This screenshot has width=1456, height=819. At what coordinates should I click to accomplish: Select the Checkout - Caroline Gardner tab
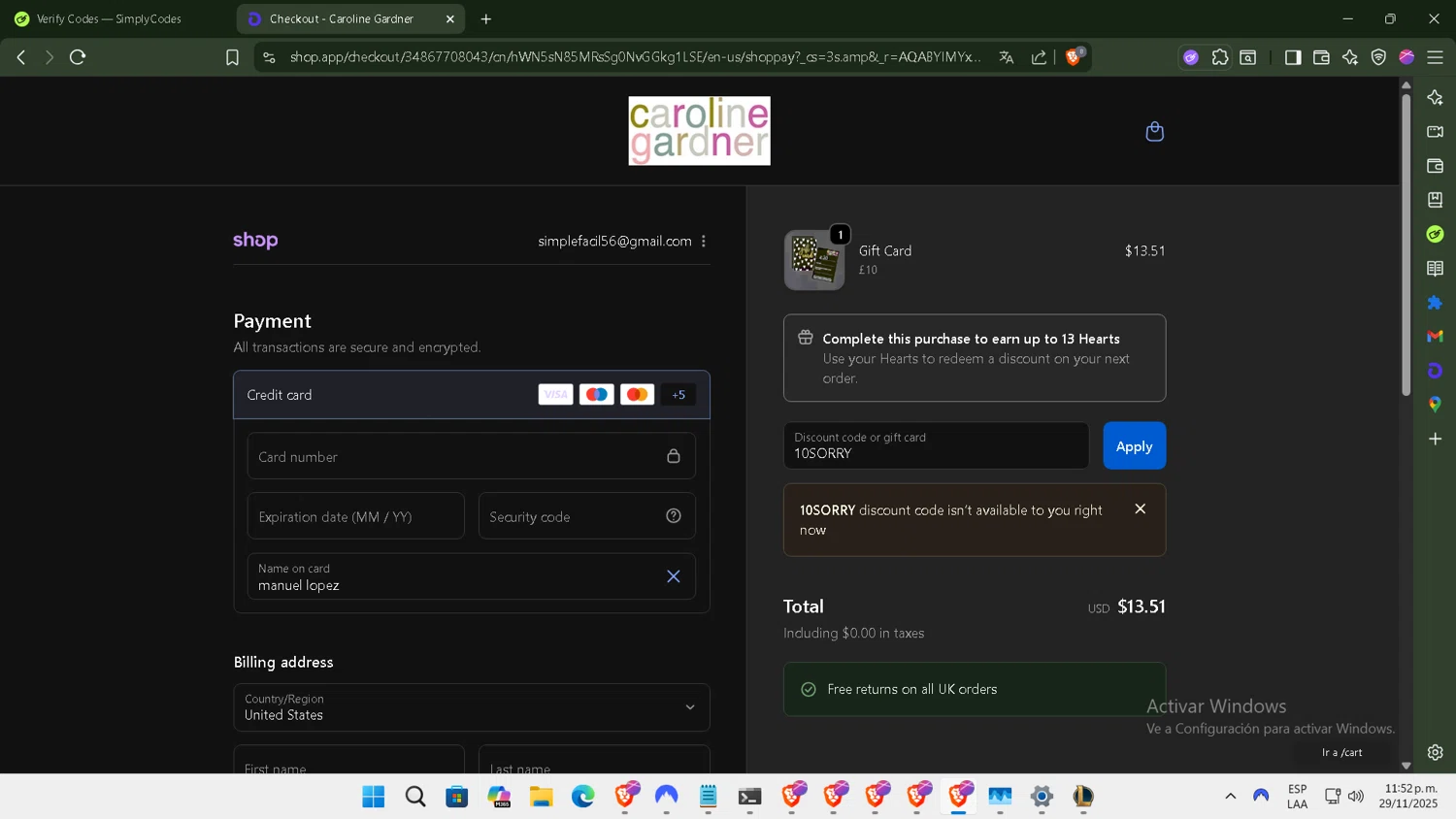pos(342,18)
